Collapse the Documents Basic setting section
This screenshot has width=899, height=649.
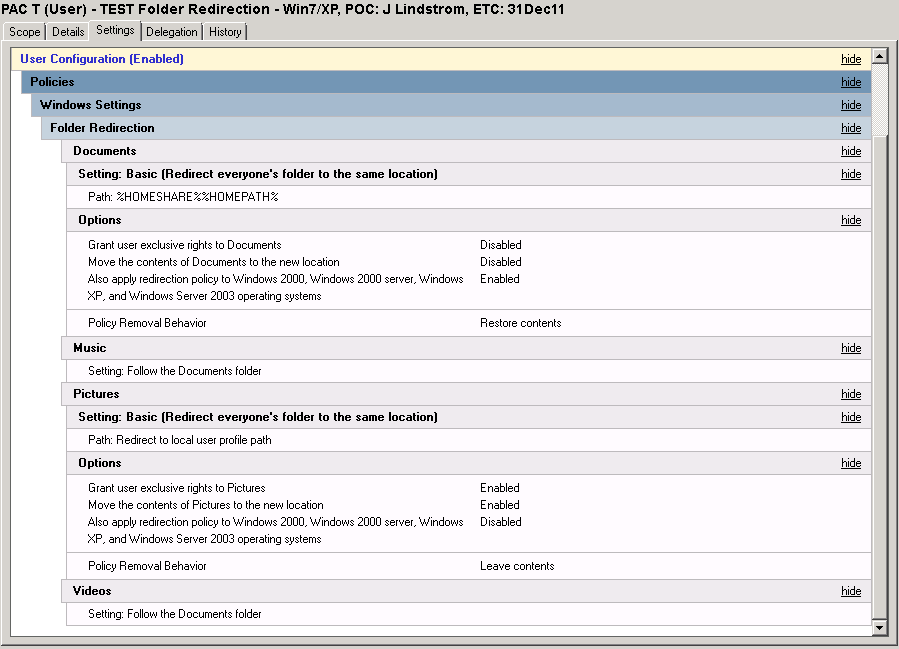(x=850, y=174)
